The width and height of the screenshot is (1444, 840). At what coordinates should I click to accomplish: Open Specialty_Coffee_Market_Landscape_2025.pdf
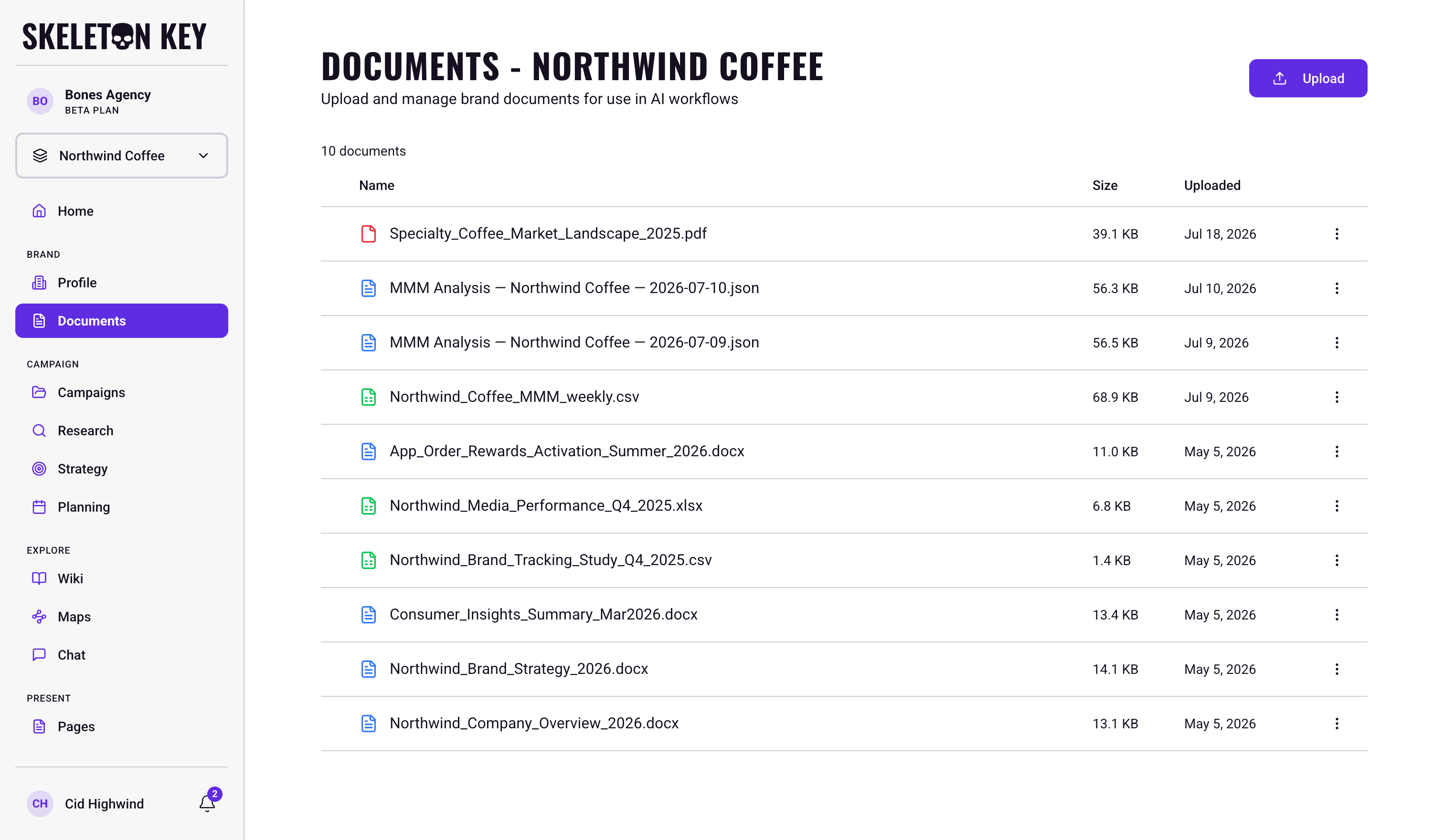(548, 233)
